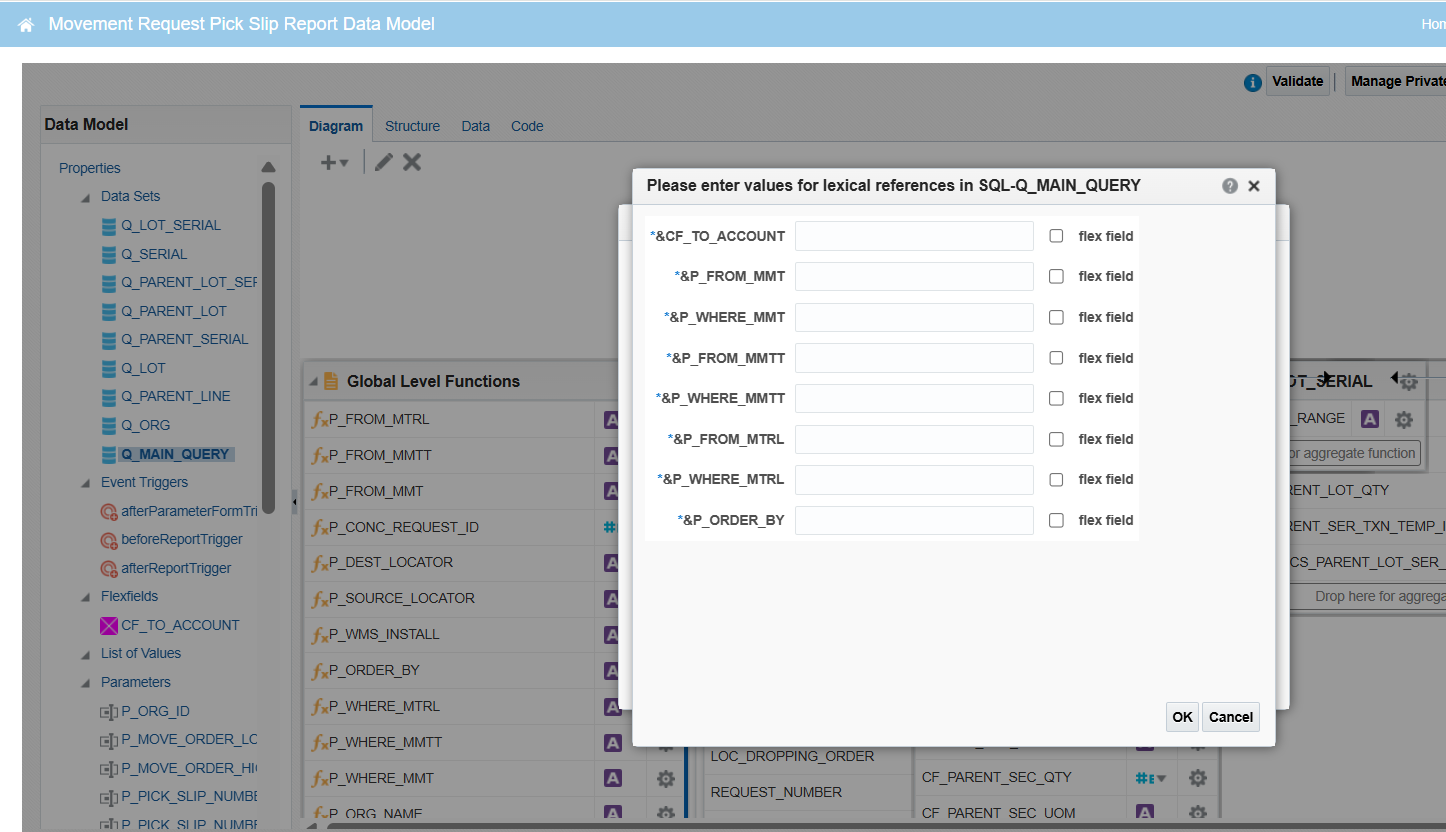Collapse the Flexfields tree node
The height and width of the screenshot is (832, 1446).
click(x=85, y=598)
